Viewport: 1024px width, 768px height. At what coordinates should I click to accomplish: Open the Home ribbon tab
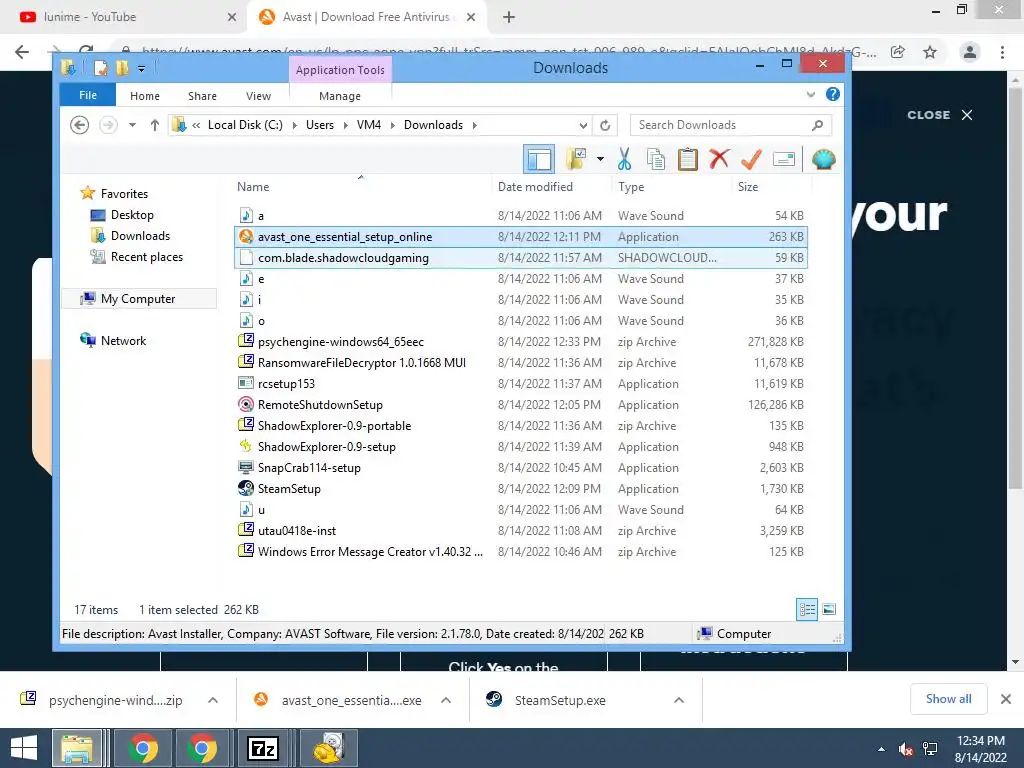point(145,96)
